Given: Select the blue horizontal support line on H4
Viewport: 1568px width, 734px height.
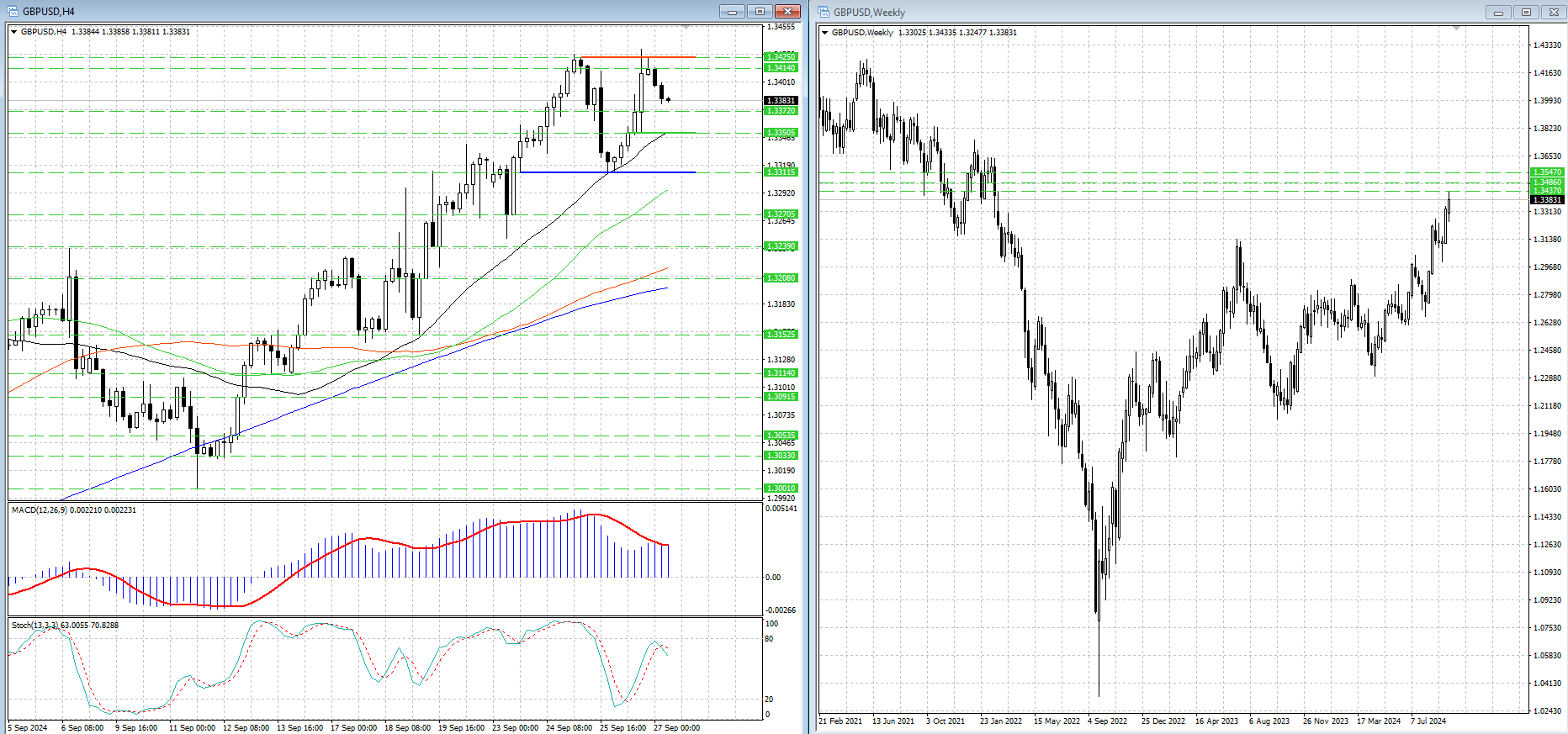Looking at the screenshot, I should [x=607, y=172].
